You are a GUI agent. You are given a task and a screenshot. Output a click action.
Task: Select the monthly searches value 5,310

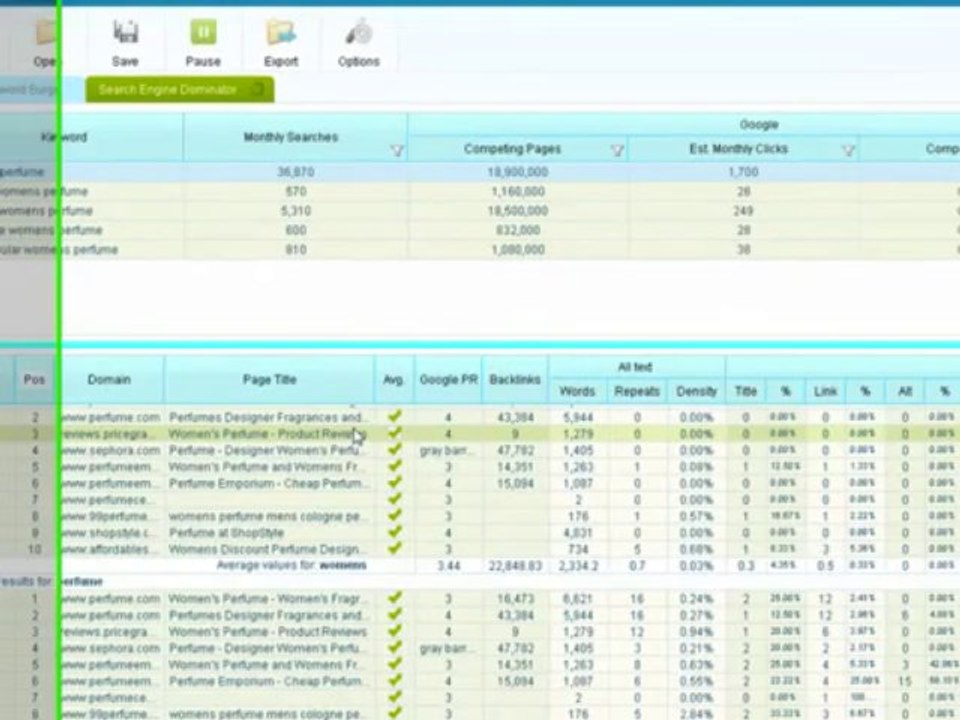(x=296, y=211)
